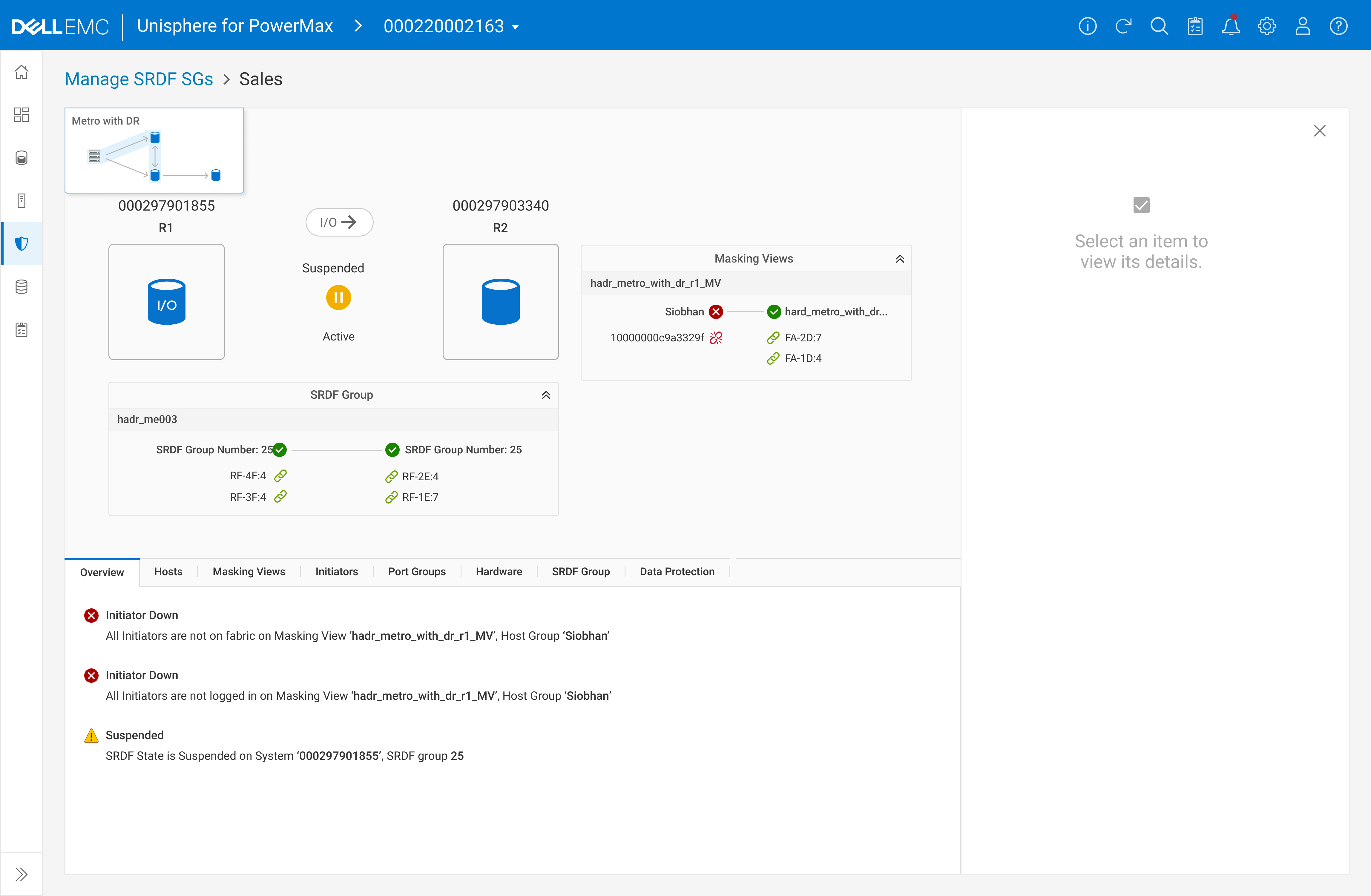Click the refresh icon in the top bar
Image resolution: width=1371 pixels, height=896 pixels.
1123,27
